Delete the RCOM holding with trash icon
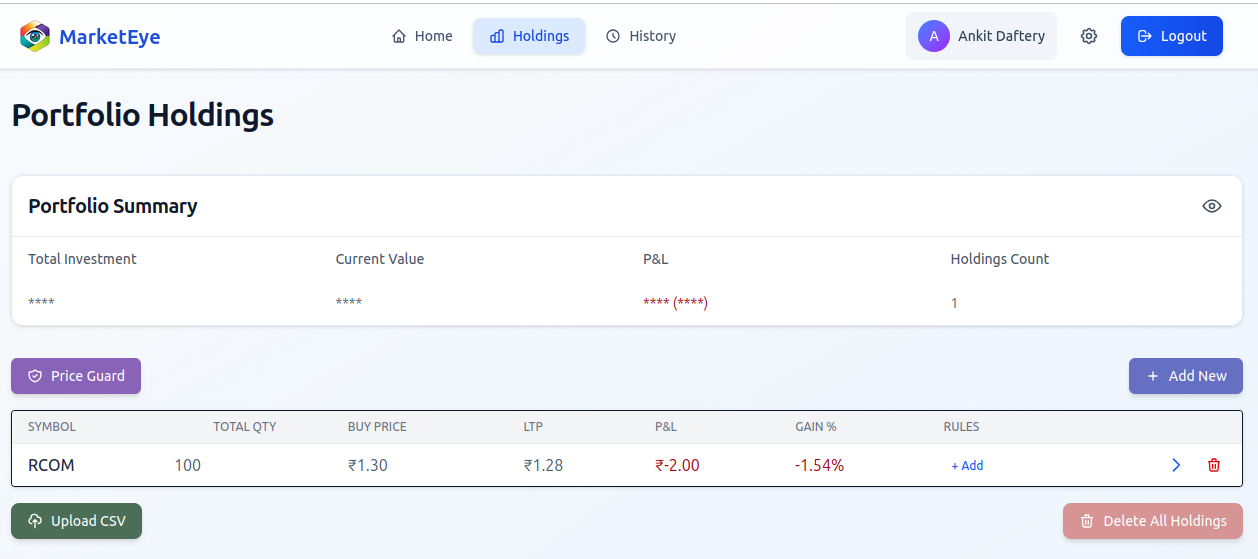 tap(1214, 465)
